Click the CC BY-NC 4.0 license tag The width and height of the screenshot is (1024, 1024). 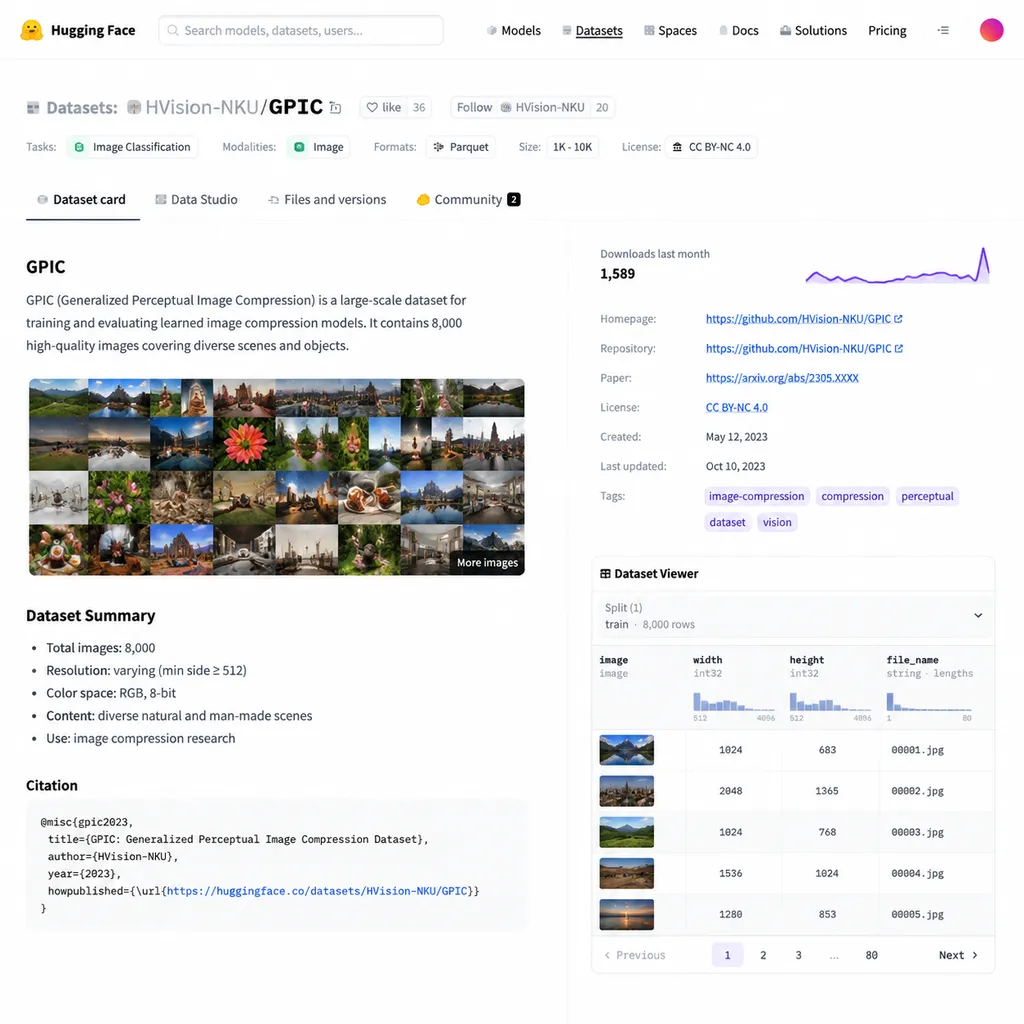[711, 147]
